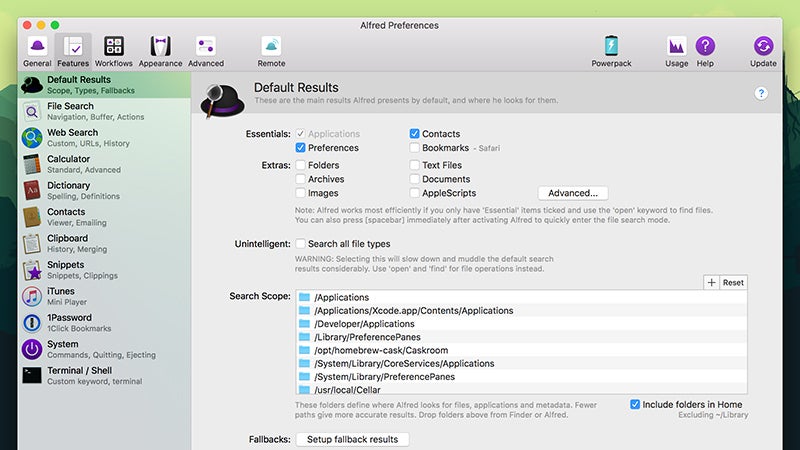Screen dimensions: 800x450
Task: Select Default Results bowler hat icon
Action: [32, 85]
